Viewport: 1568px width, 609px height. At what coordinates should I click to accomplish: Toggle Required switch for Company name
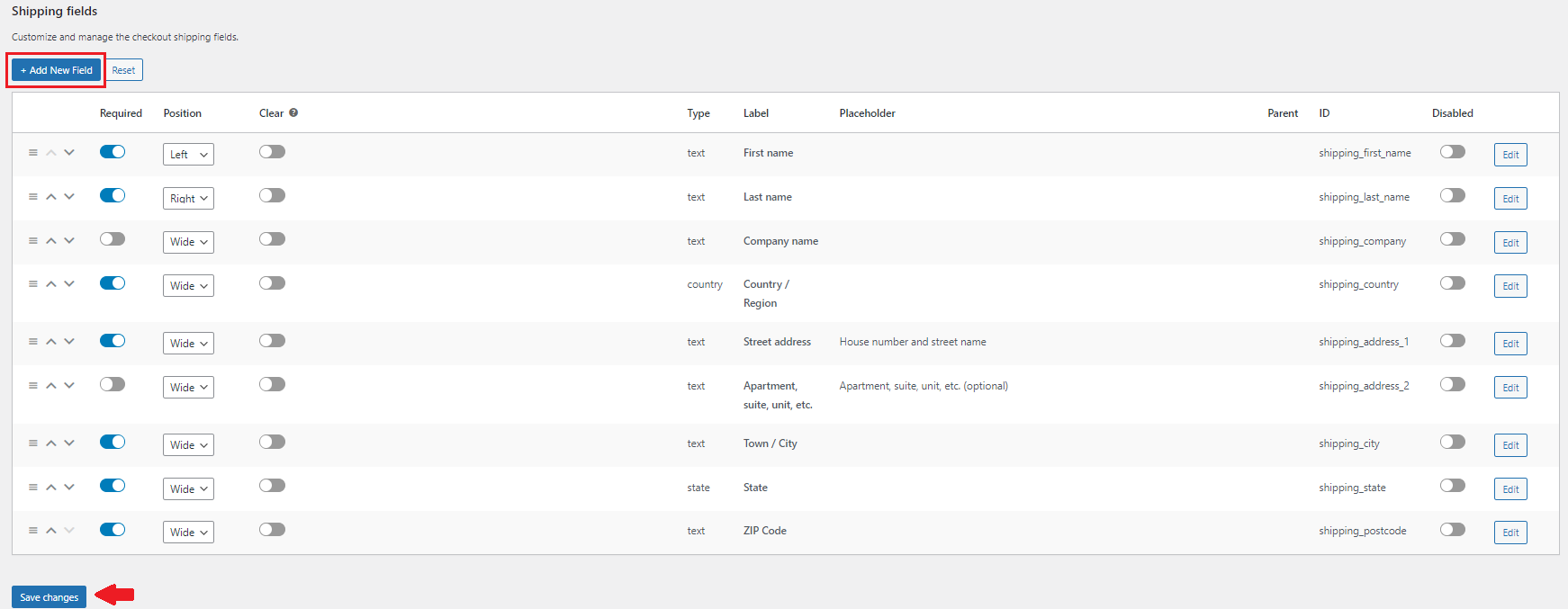pos(113,239)
